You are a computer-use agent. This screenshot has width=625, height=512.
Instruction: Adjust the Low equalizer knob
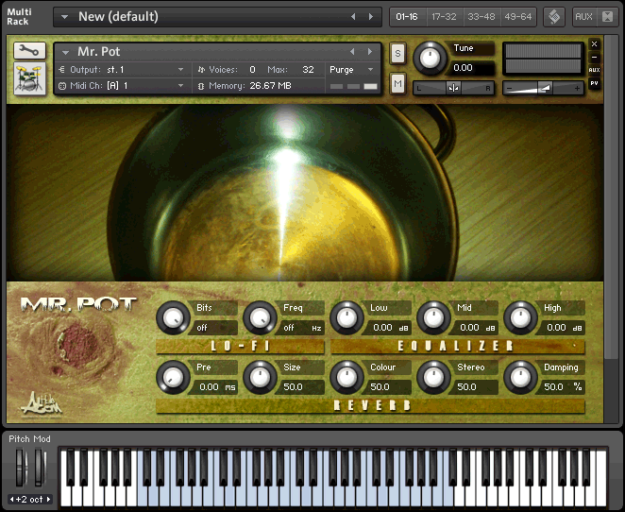[x=346, y=318]
